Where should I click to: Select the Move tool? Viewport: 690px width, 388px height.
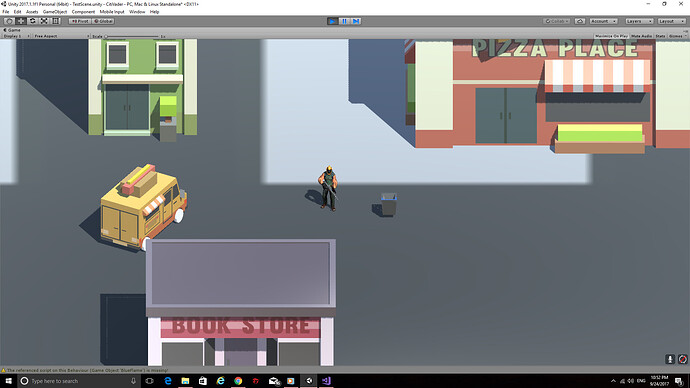coord(21,21)
